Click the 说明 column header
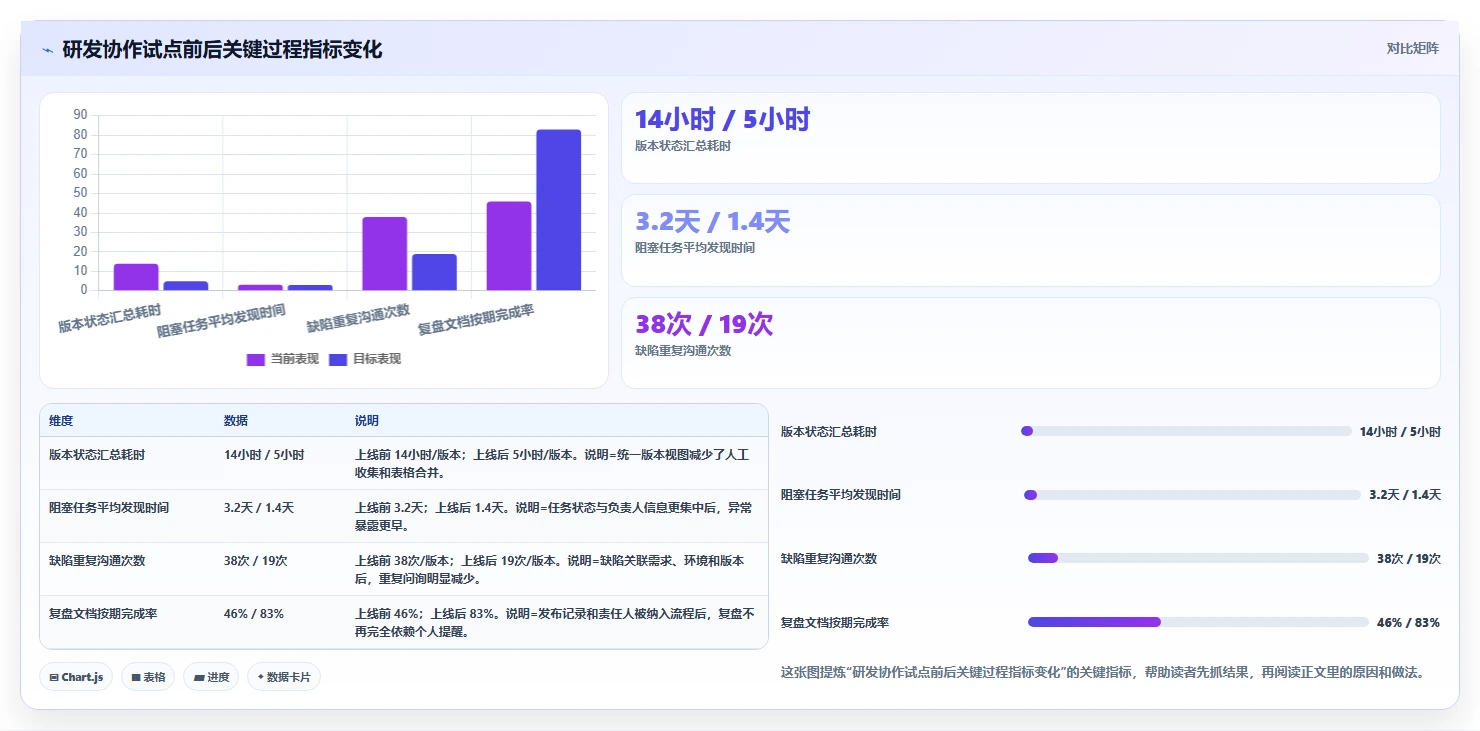1480x731 pixels. click(367, 421)
